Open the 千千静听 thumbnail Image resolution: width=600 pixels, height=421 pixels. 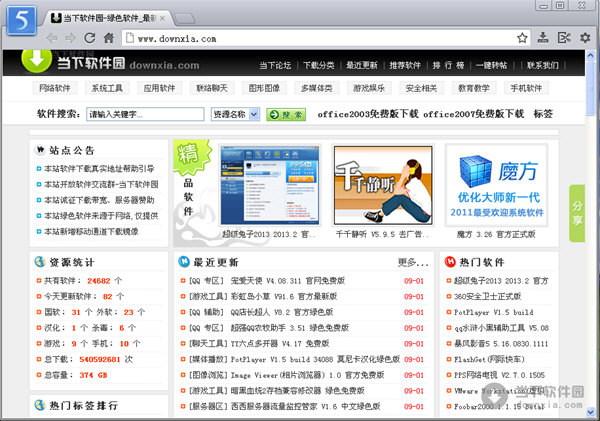coord(383,185)
